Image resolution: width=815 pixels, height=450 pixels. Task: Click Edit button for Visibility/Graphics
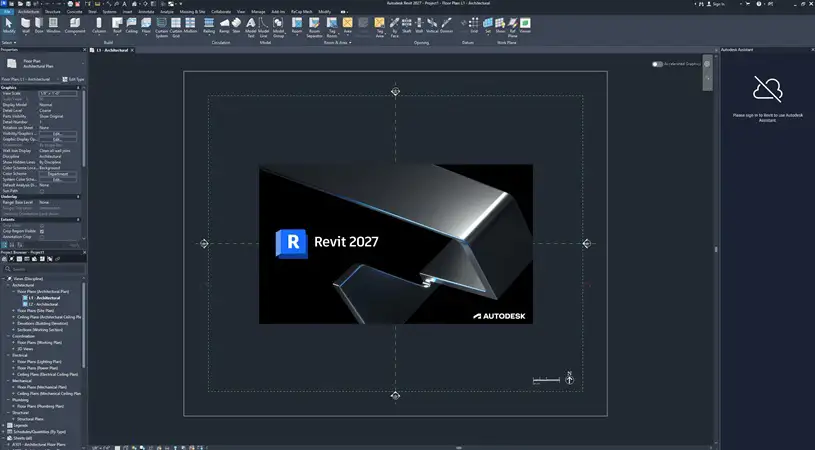pyautogui.click(x=58, y=134)
